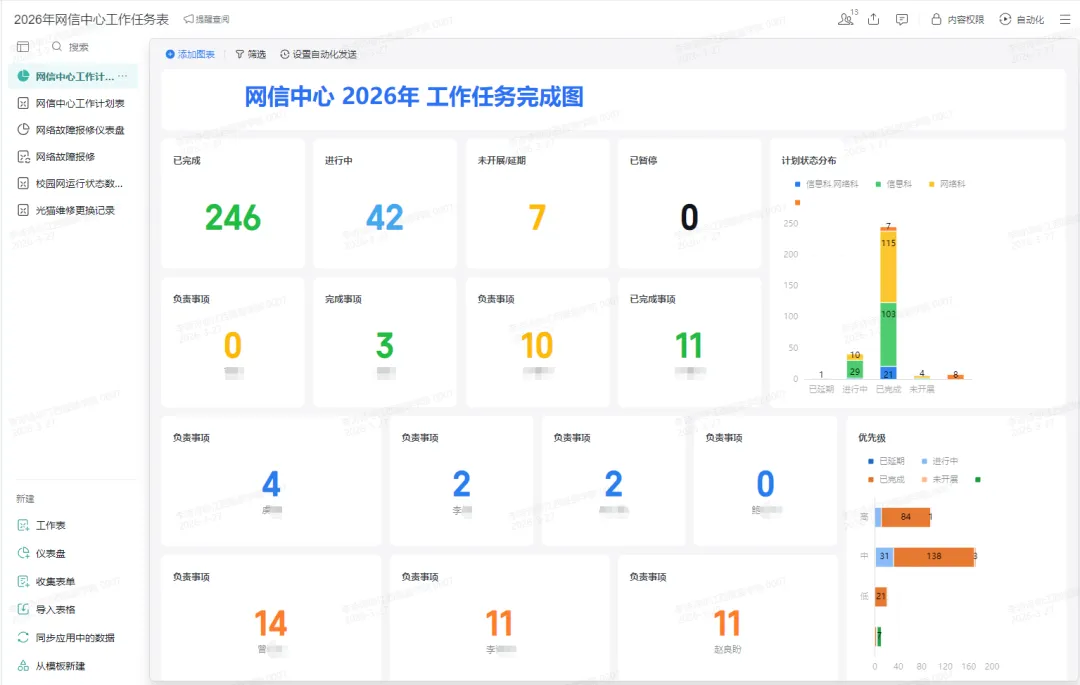Screen dimensions: 1080x685
Task: Open the 自动化 automation menu
Action: click(1021, 19)
